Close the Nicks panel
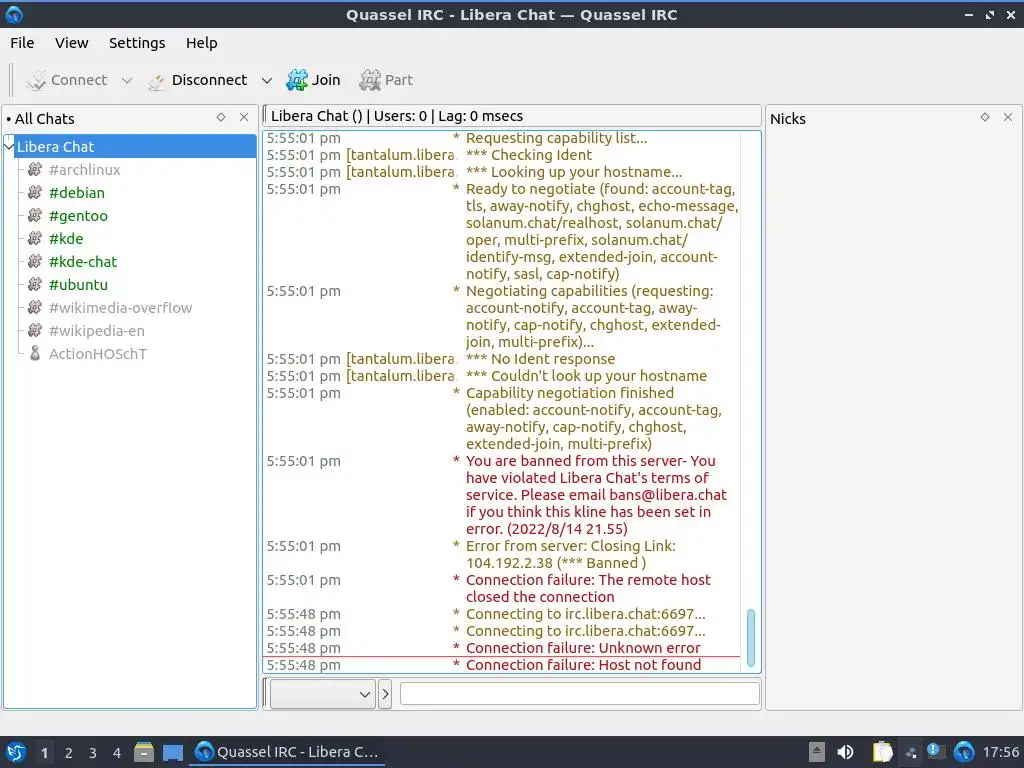Screen dimensions: 1024x768 (1008, 117)
